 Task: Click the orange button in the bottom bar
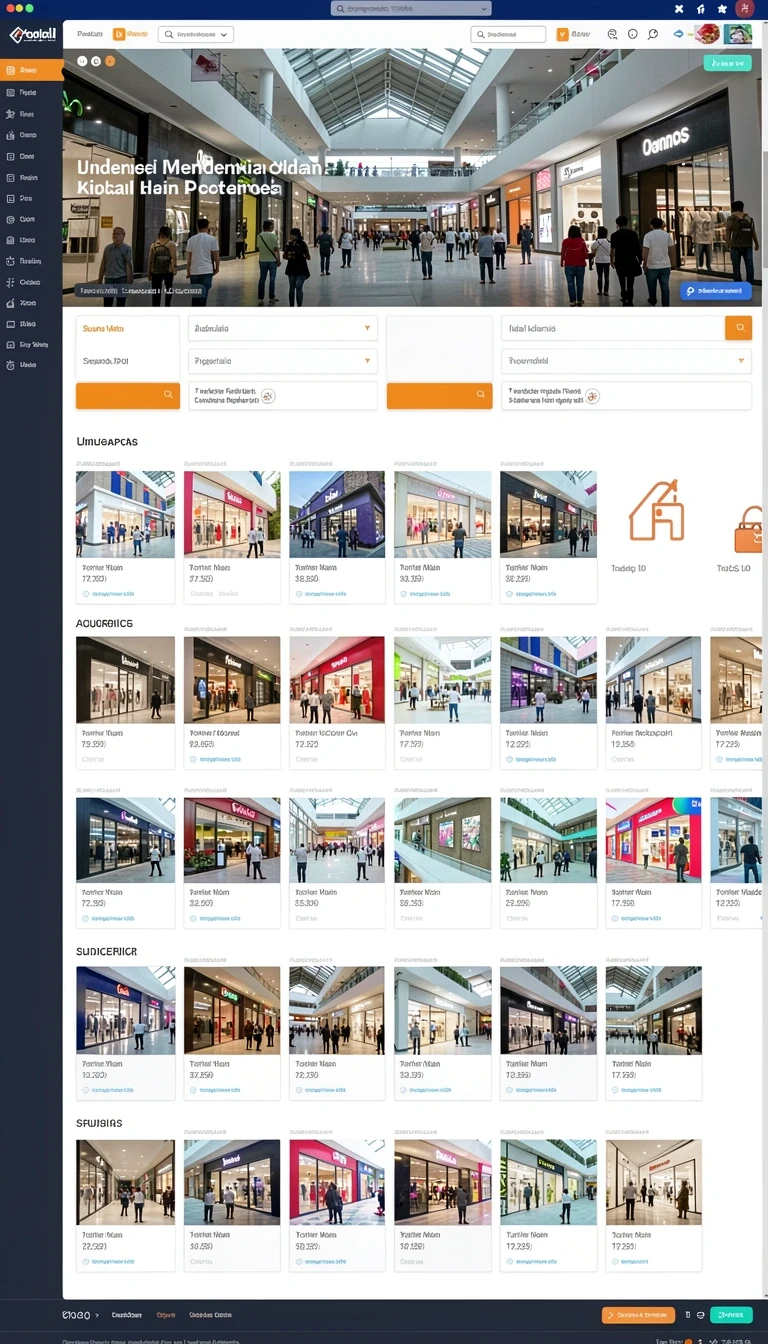coord(638,1315)
